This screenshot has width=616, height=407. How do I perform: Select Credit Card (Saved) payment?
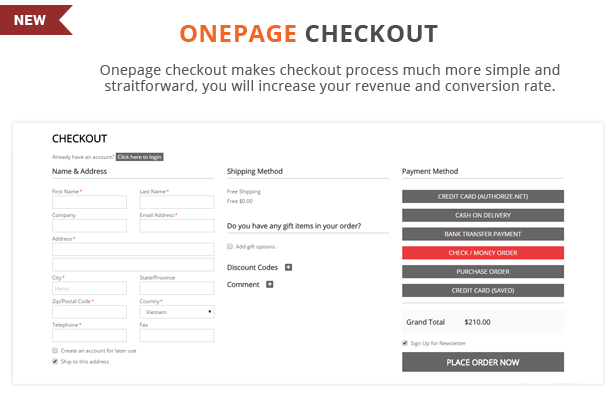[483, 291]
